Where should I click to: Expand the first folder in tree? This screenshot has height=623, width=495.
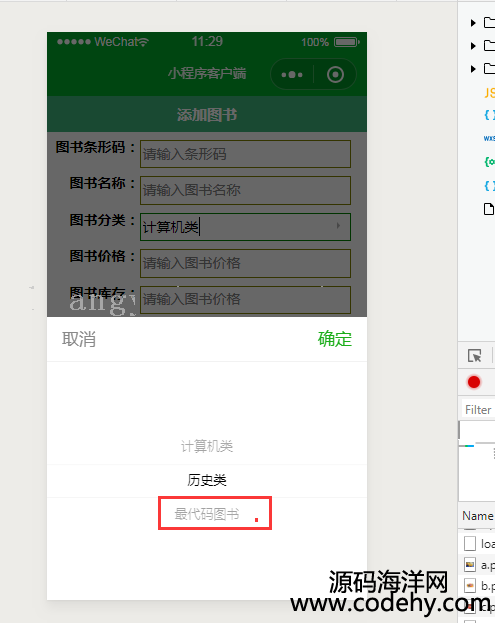coord(473,23)
